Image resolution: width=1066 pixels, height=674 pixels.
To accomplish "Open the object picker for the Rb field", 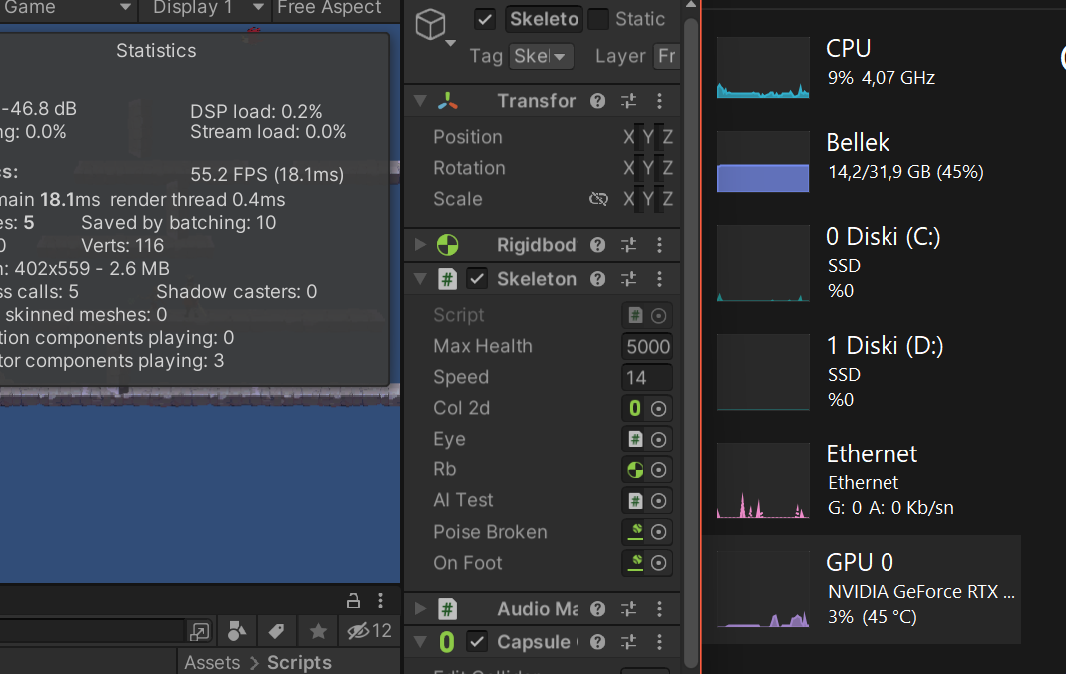I will 658,469.
